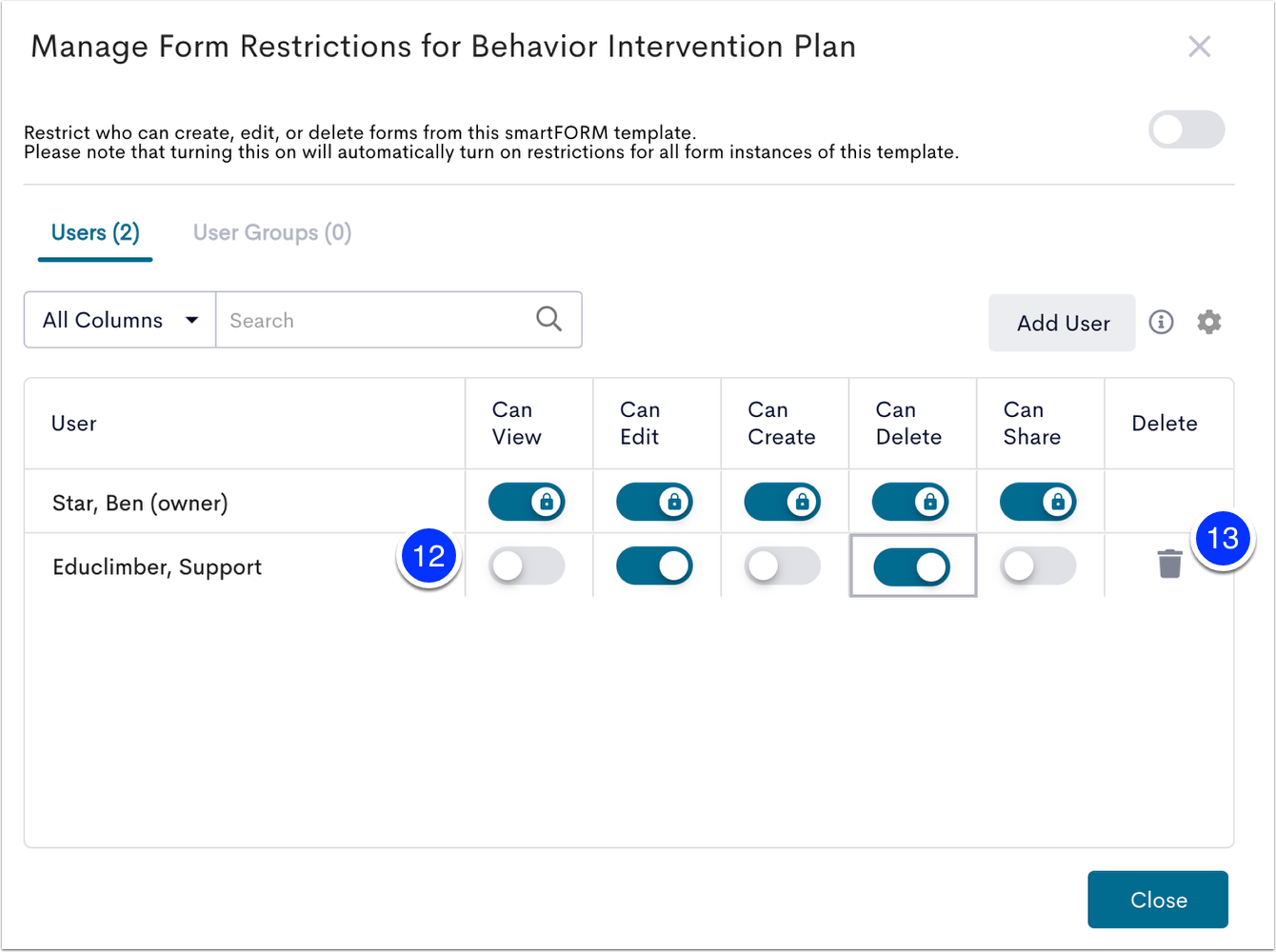1276x952 pixels.
Task: Click the locked Can Delete toggle for Star, Ben
Action: (x=910, y=502)
